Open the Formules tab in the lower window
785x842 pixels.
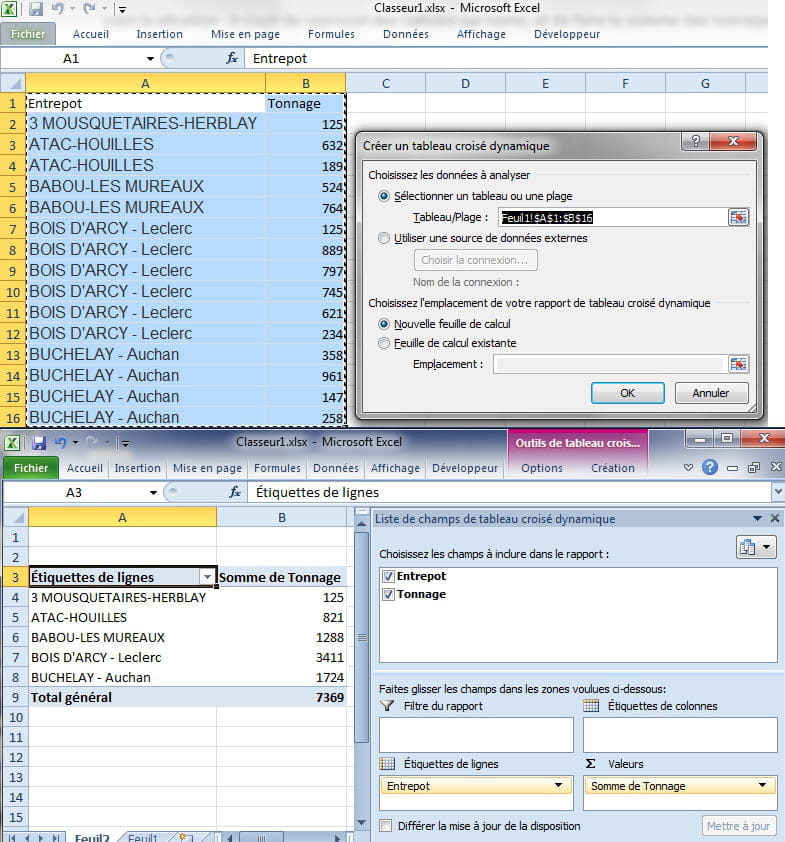click(277, 468)
